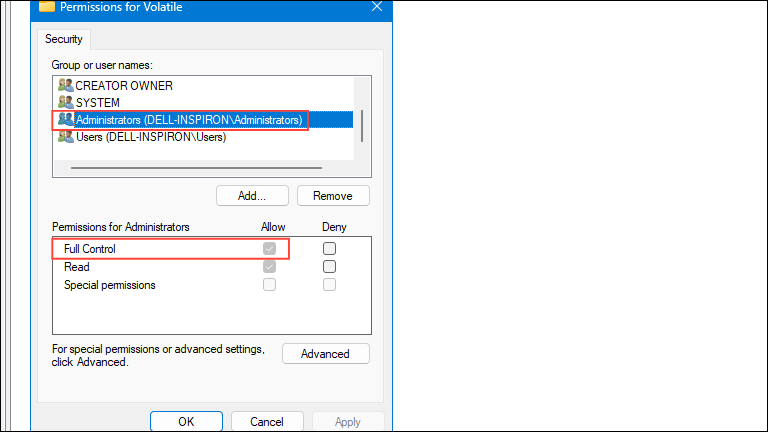Click the CREATOR OWNER group icon

point(66,85)
